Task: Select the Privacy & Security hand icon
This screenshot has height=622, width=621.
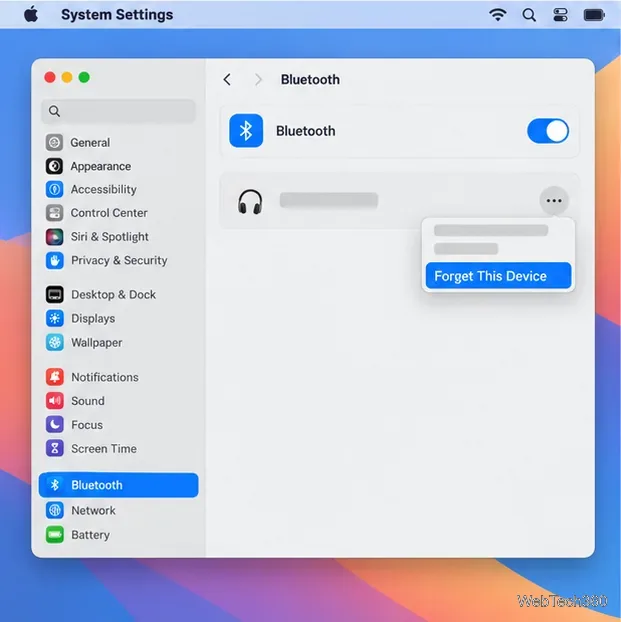Action: click(54, 261)
